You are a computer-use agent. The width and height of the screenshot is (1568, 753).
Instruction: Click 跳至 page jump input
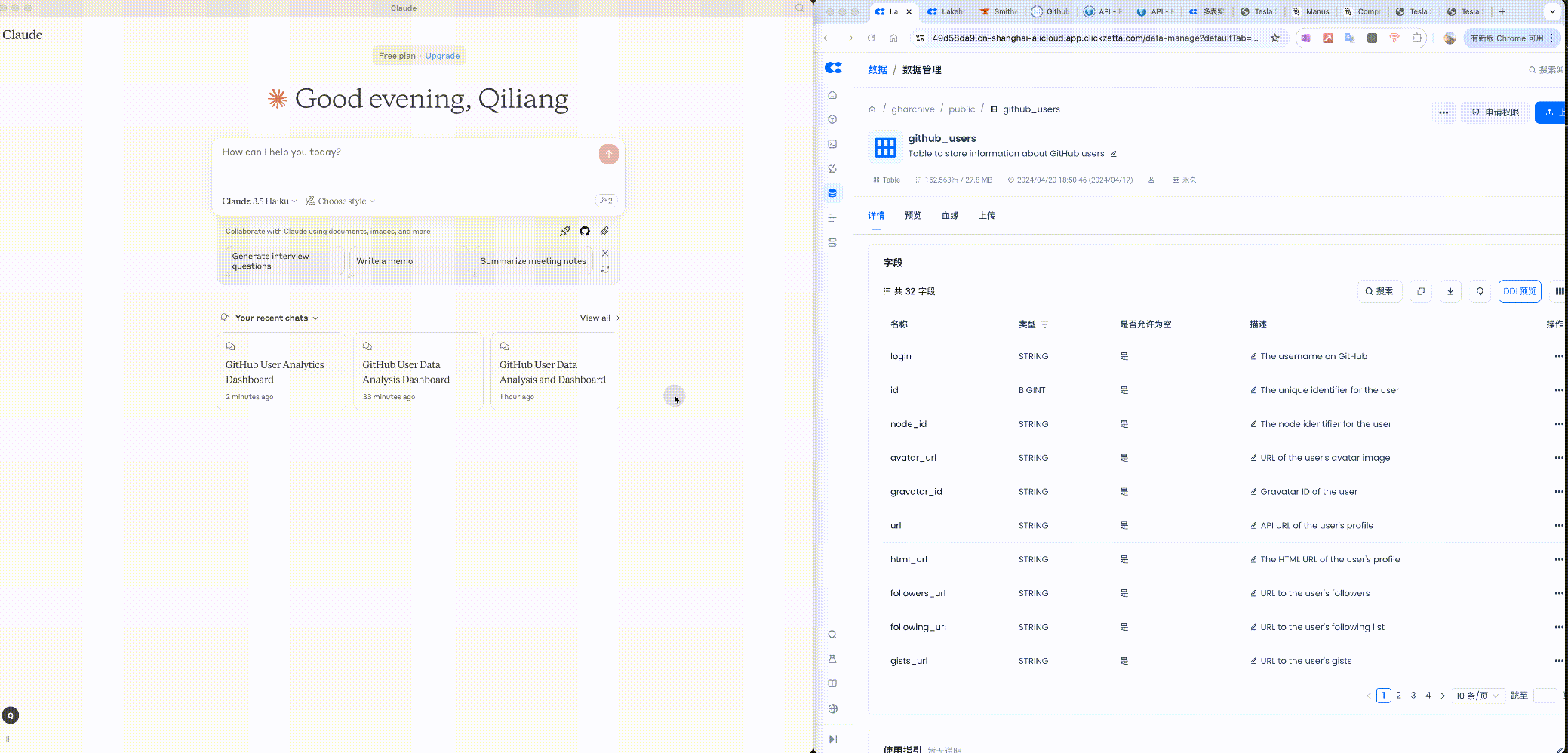[1545, 696]
